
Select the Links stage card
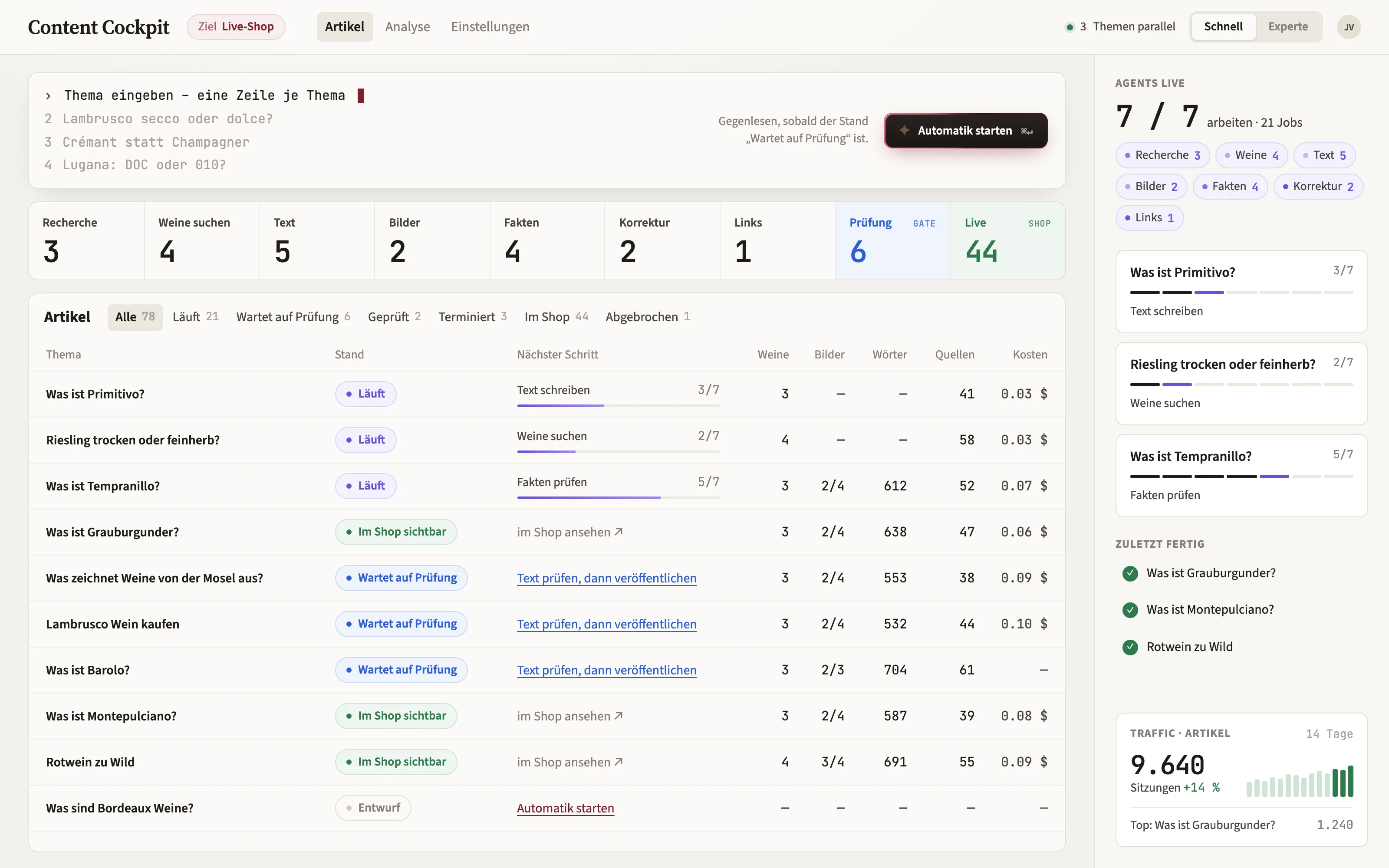[778, 241]
